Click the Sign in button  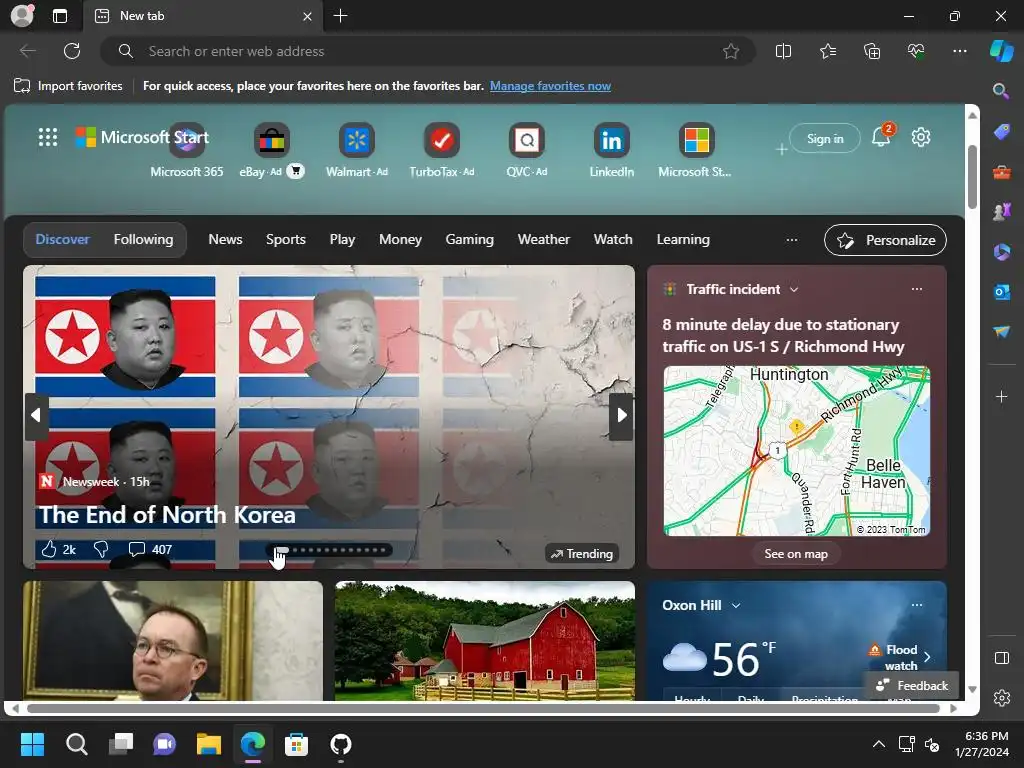(x=825, y=138)
